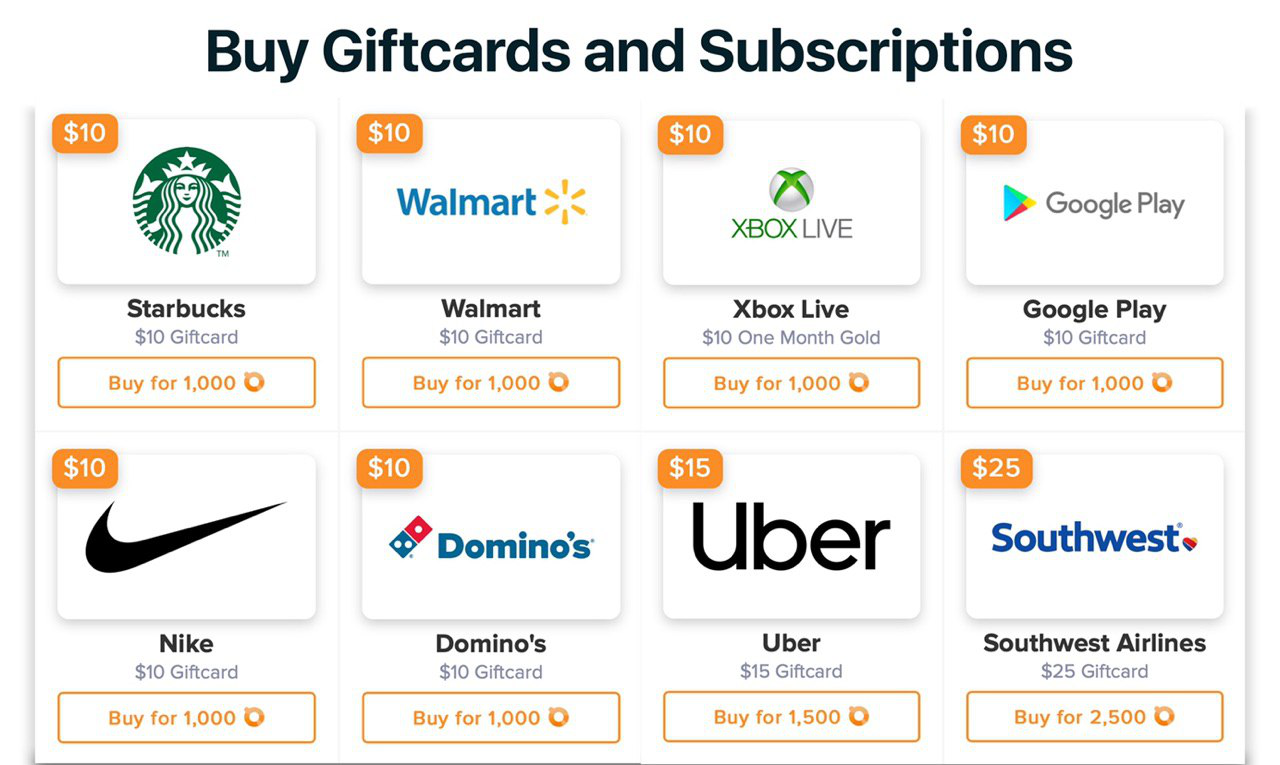Click the Starbucks siren logo
Viewport: 1280px width, 765px height.
pos(187,203)
